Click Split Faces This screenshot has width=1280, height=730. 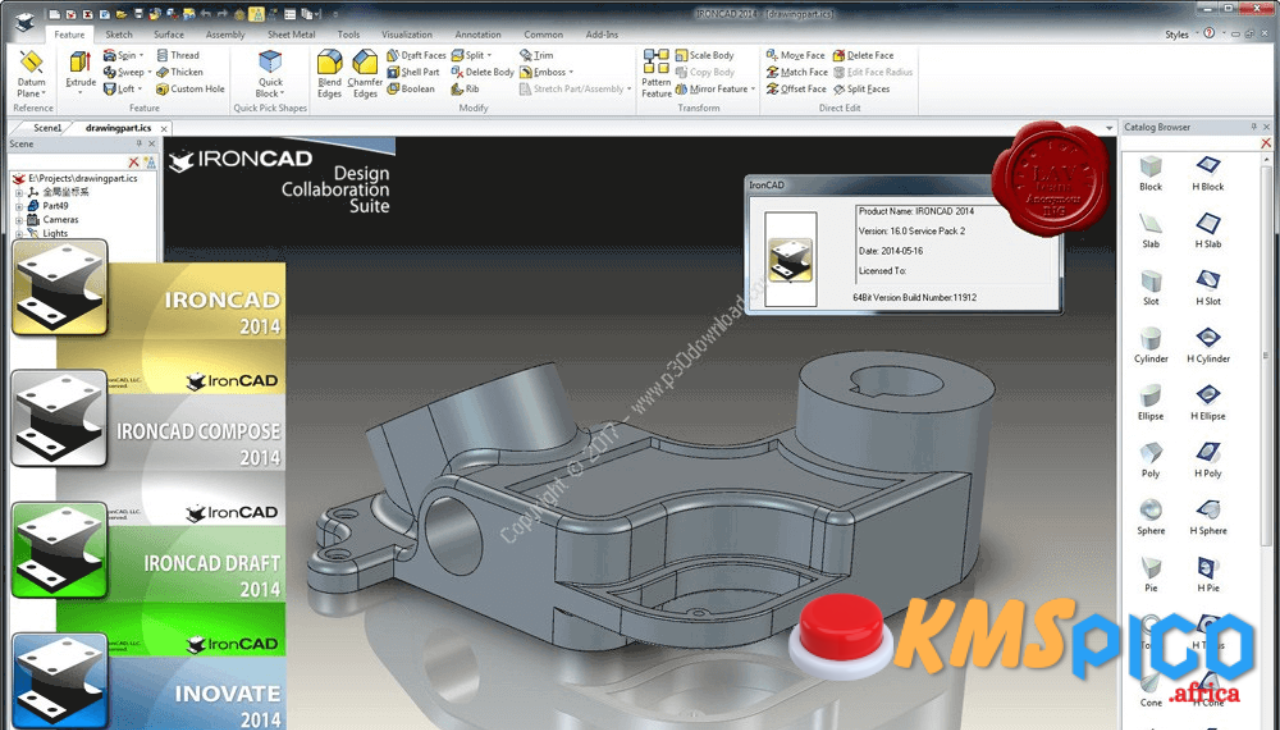[x=862, y=89]
